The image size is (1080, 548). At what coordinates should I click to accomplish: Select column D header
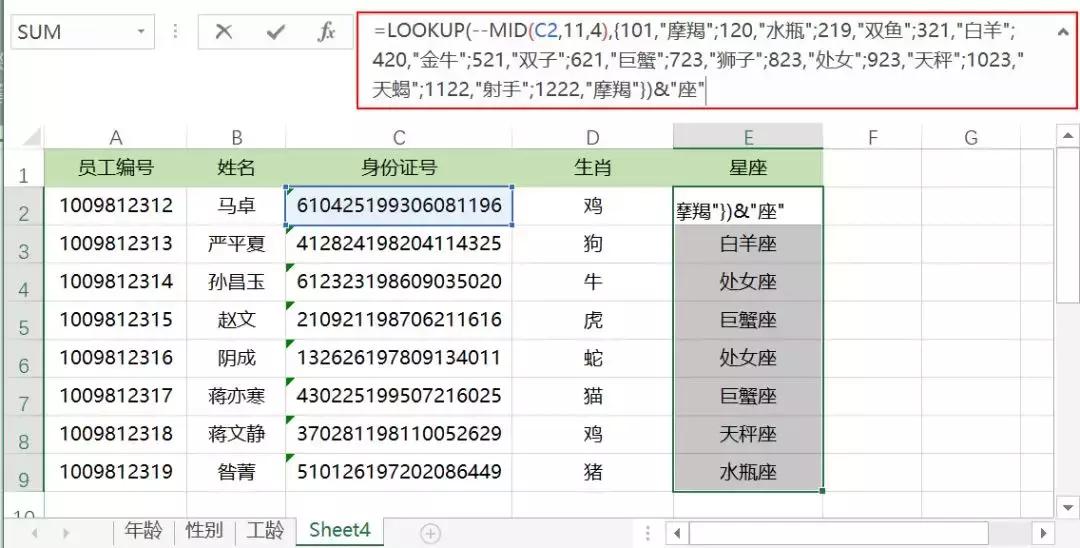click(x=592, y=138)
